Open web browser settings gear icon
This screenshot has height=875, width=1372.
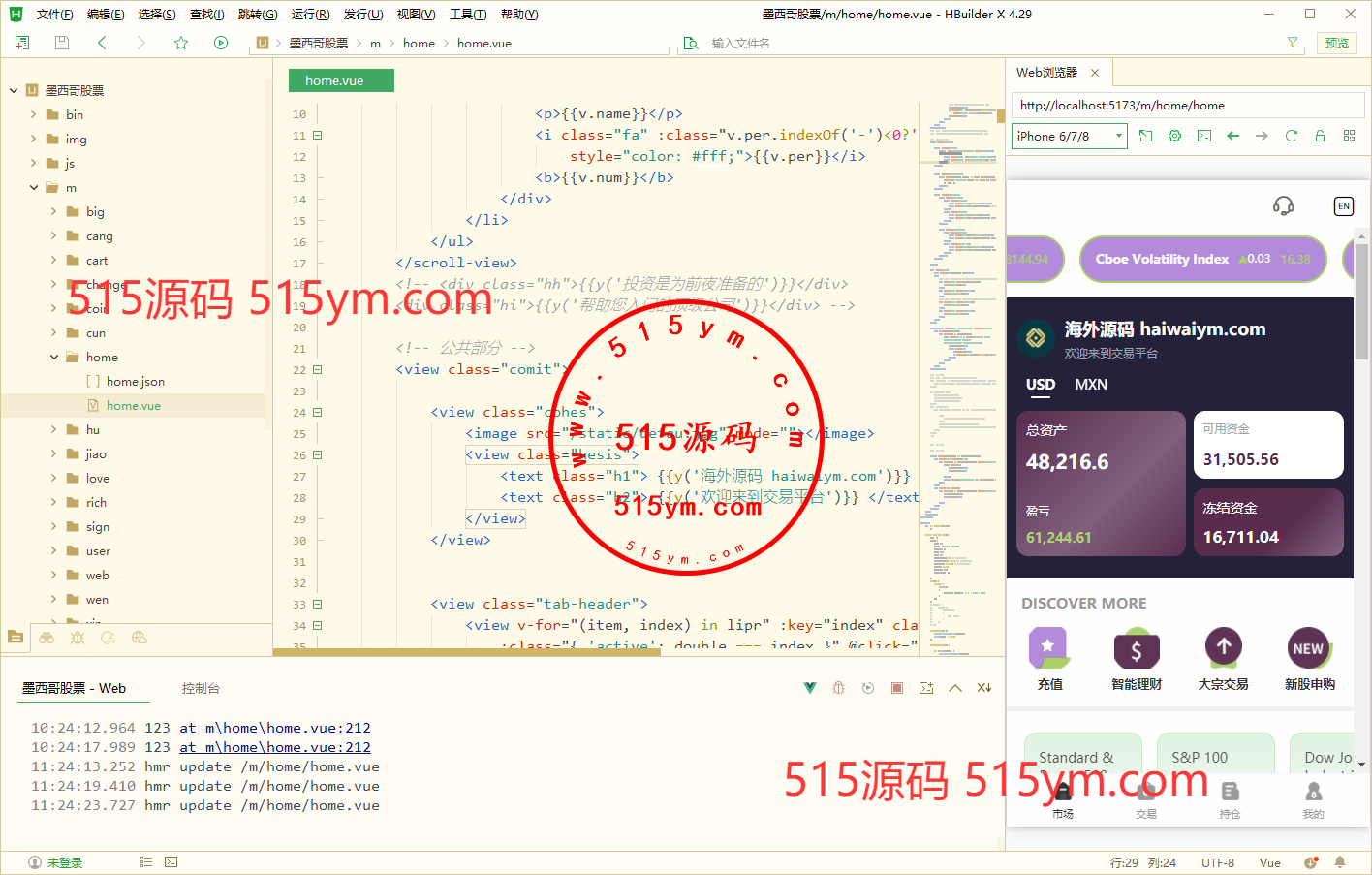coord(1174,136)
